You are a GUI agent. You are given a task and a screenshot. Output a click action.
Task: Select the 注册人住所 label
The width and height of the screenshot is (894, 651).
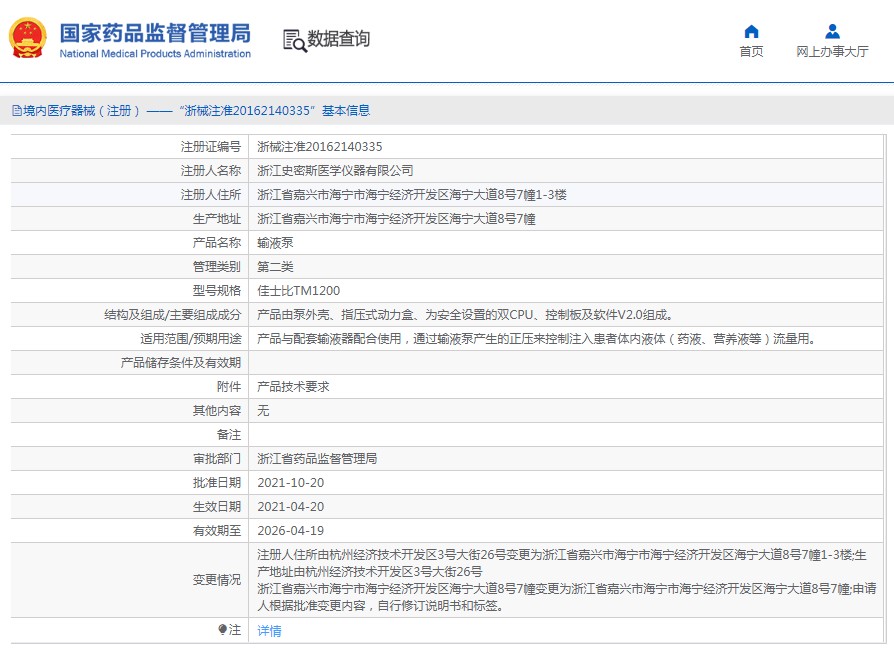coord(211,194)
